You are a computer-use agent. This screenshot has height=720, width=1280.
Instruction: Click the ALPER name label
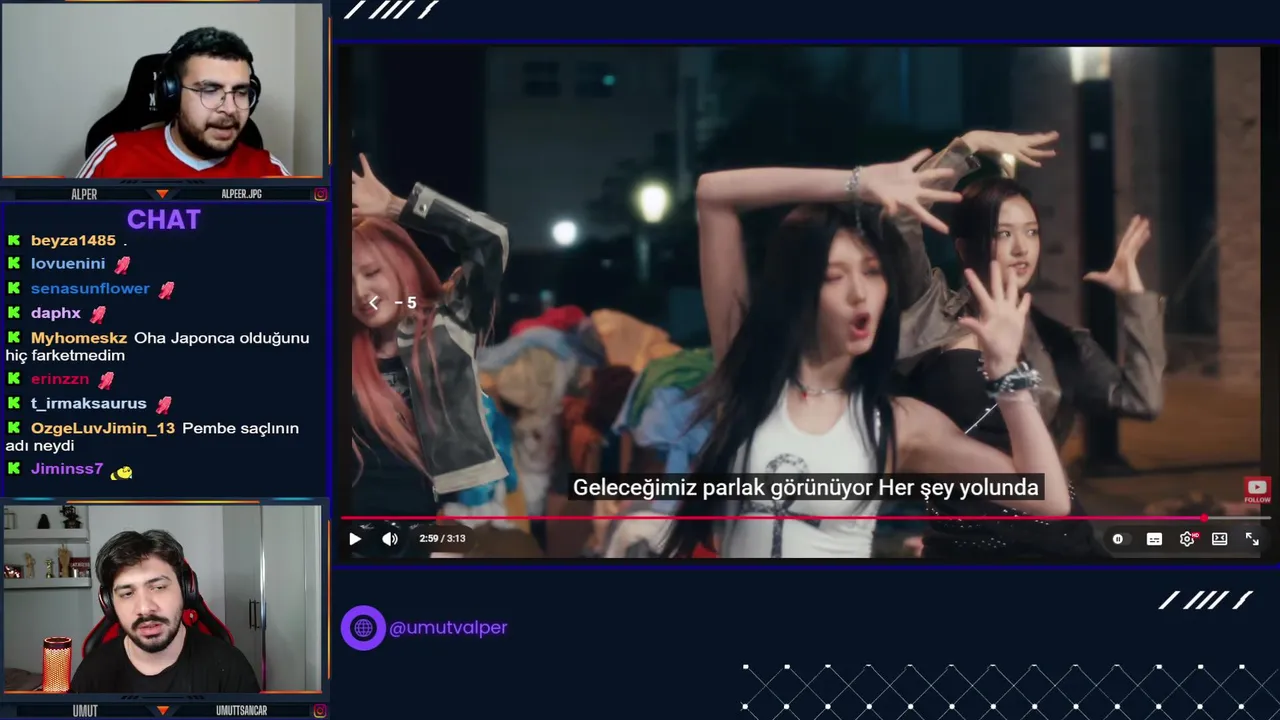pos(84,194)
